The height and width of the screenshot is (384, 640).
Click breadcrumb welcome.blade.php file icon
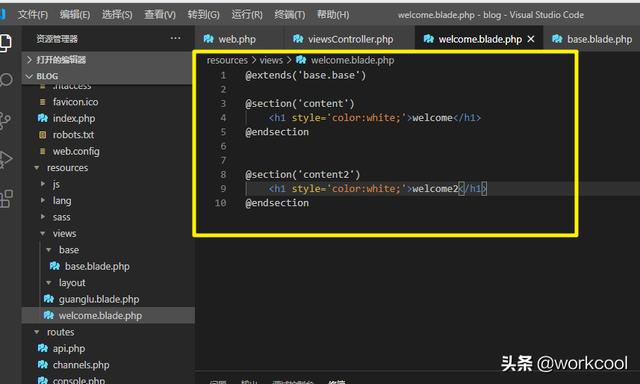[301, 60]
